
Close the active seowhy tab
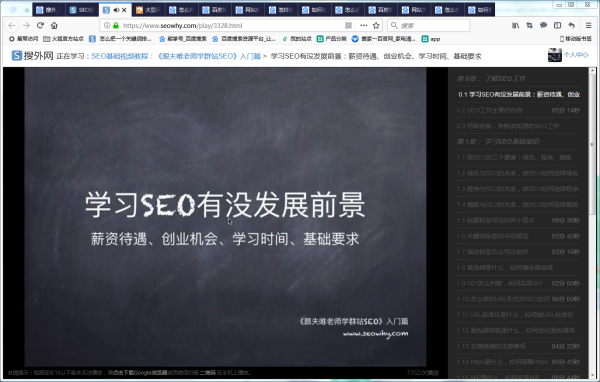(124, 10)
